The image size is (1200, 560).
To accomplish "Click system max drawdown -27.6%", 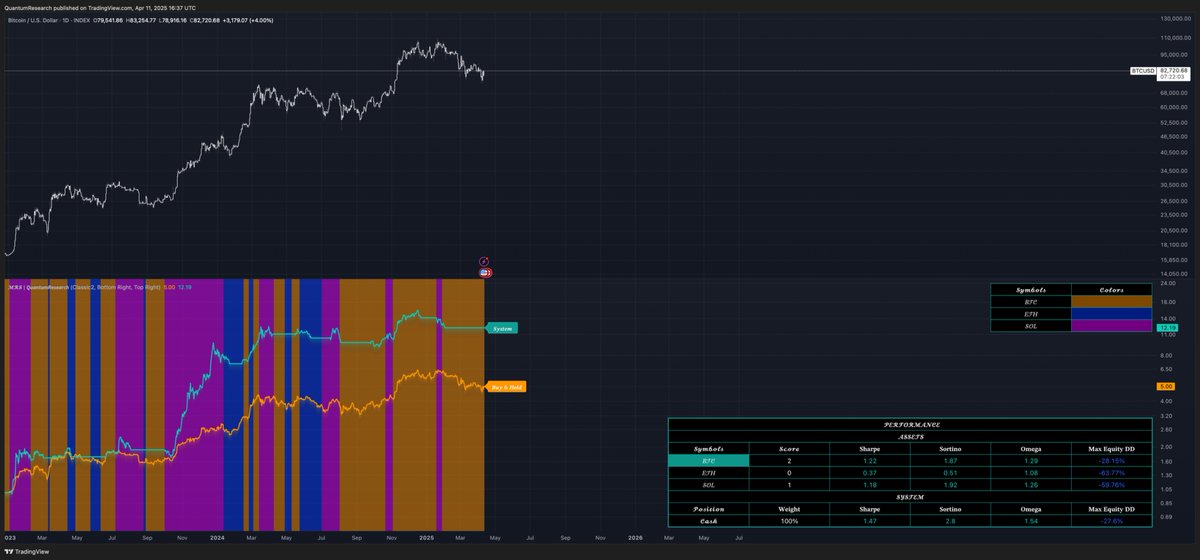I will coord(1111,521).
